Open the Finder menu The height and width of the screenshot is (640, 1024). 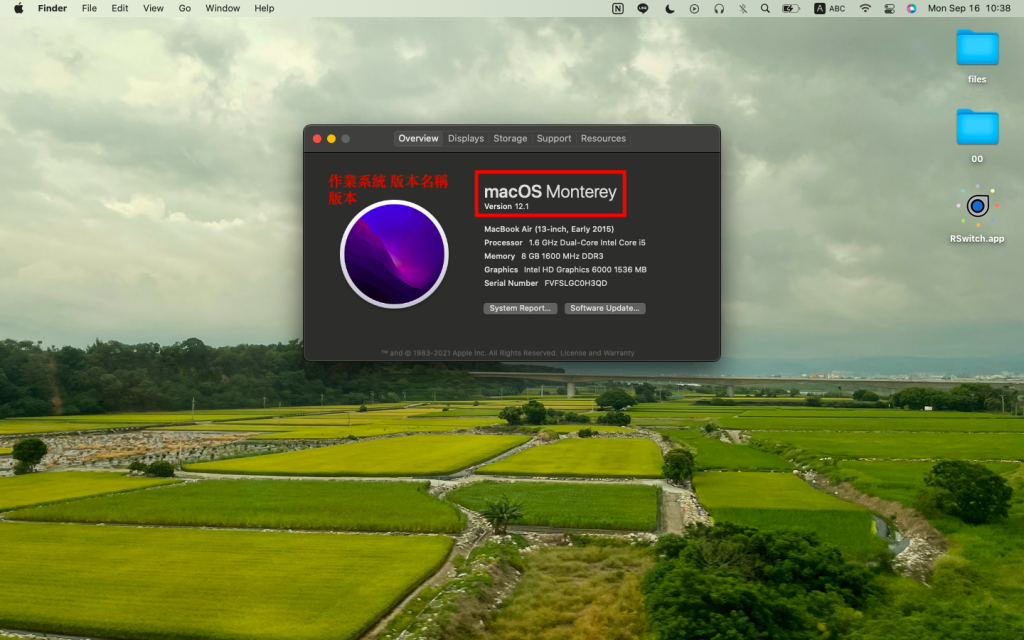(52, 8)
